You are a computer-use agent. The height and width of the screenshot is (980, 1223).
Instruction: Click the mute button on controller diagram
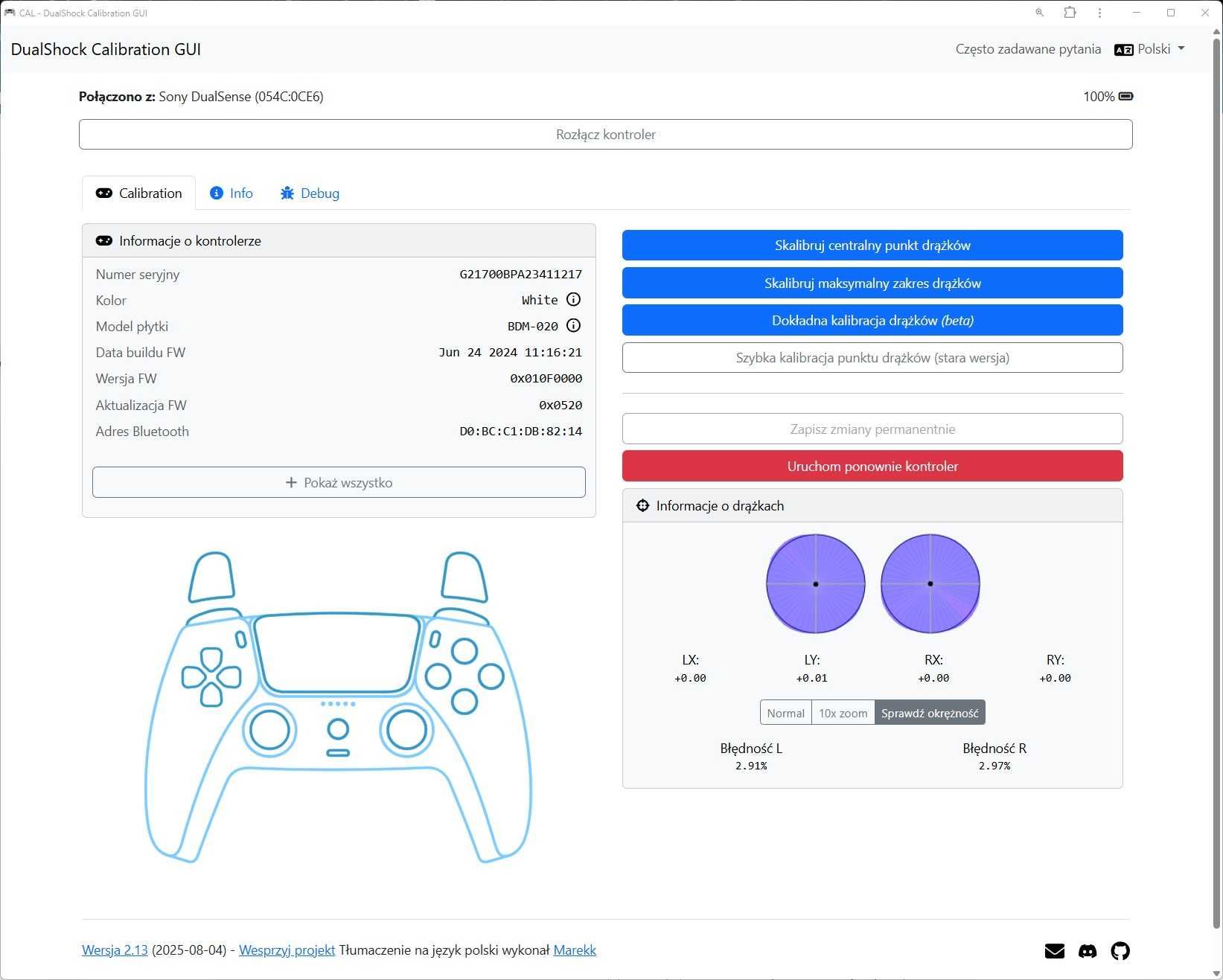(x=338, y=753)
